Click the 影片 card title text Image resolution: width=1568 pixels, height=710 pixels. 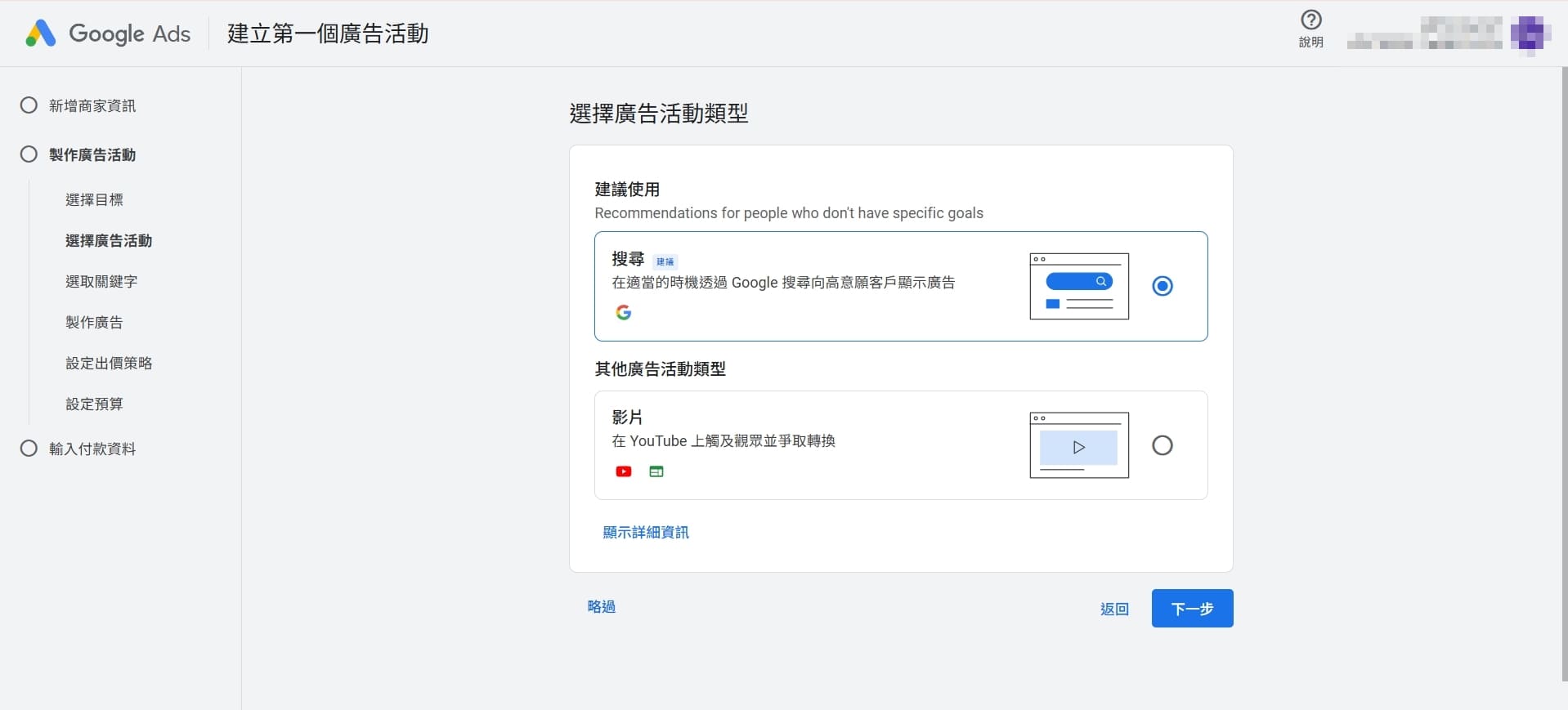pos(628,417)
